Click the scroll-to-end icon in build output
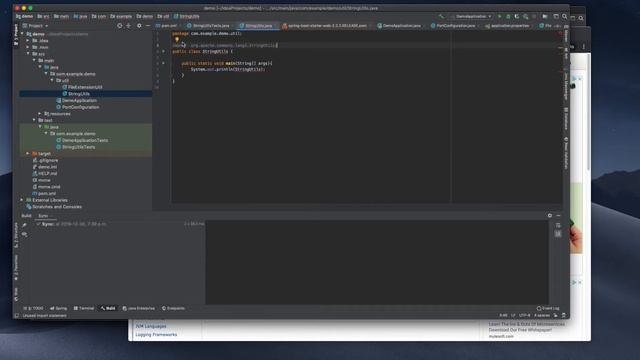Viewport: 640px width, 360px height. click(x=558, y=233)
